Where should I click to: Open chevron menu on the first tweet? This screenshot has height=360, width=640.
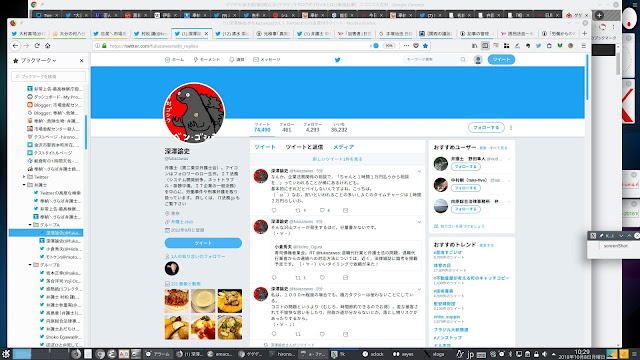(419, 171)
